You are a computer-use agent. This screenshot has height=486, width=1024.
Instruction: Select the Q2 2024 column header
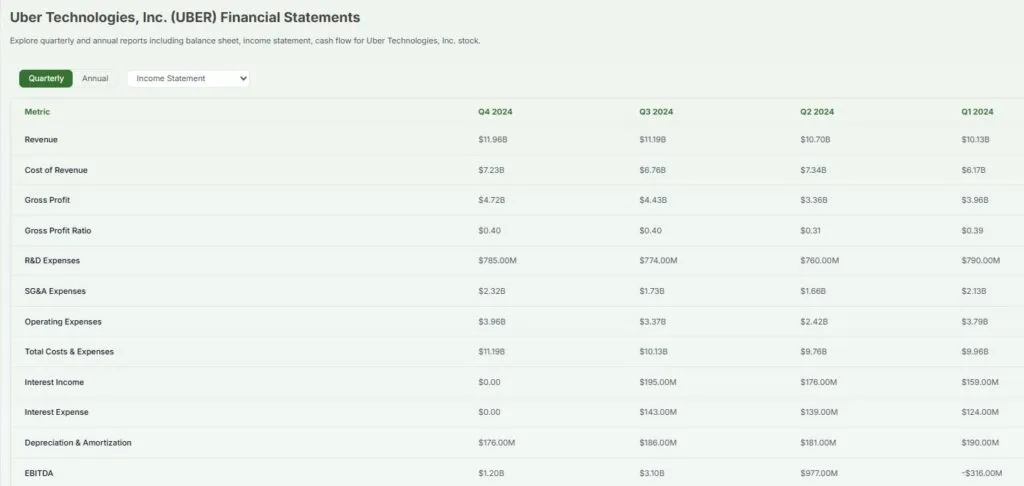point(817,112)
